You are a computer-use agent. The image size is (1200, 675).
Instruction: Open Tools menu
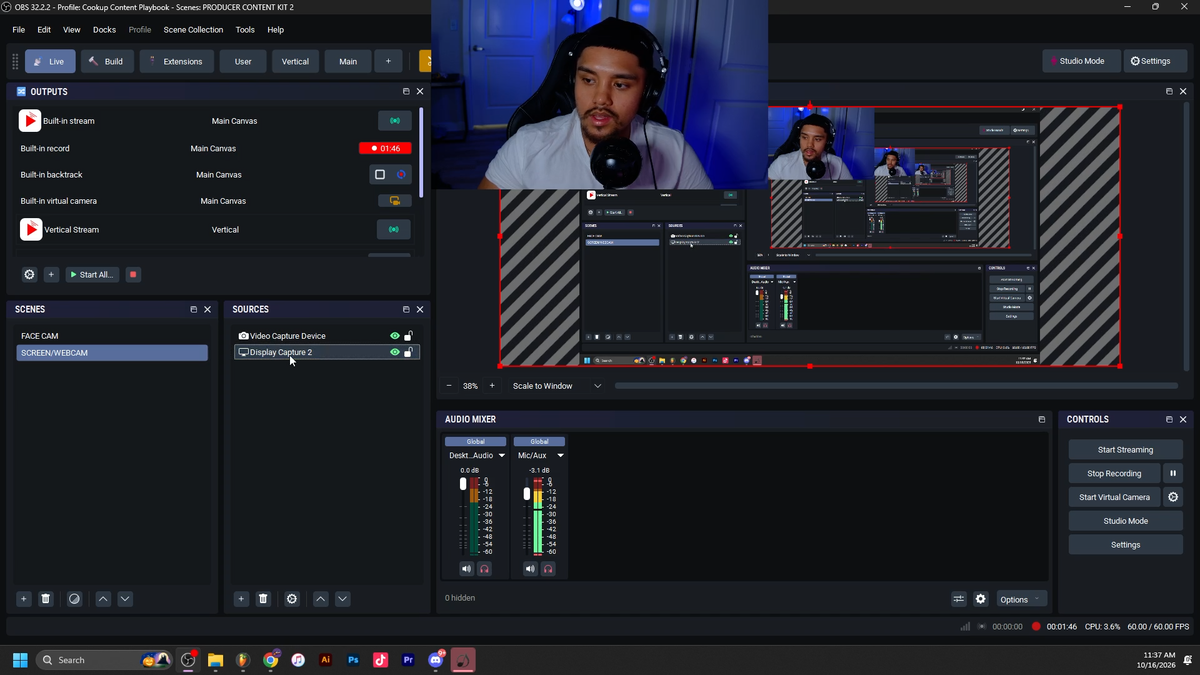click(245, 30)
